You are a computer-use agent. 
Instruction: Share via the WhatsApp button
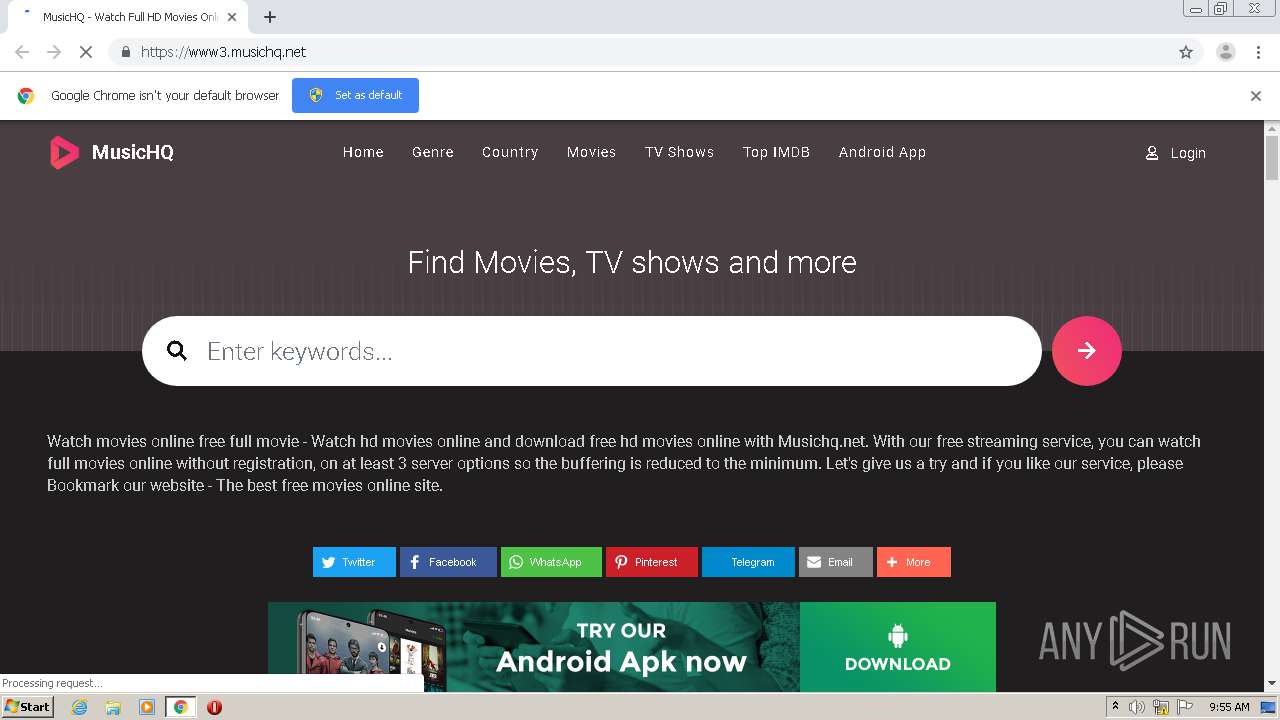click(x=551, y=562)
